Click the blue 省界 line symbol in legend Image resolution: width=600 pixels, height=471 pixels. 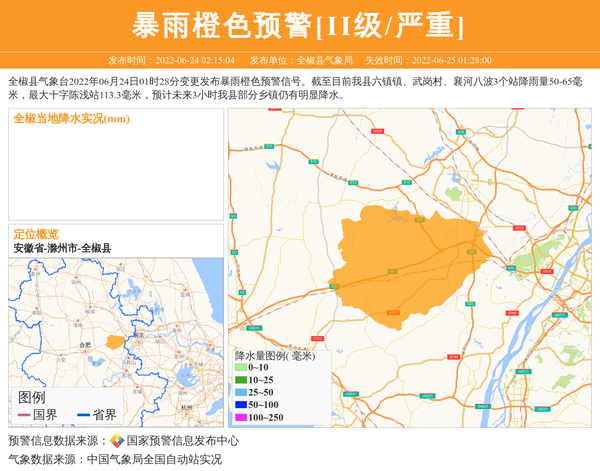point(82,415)
